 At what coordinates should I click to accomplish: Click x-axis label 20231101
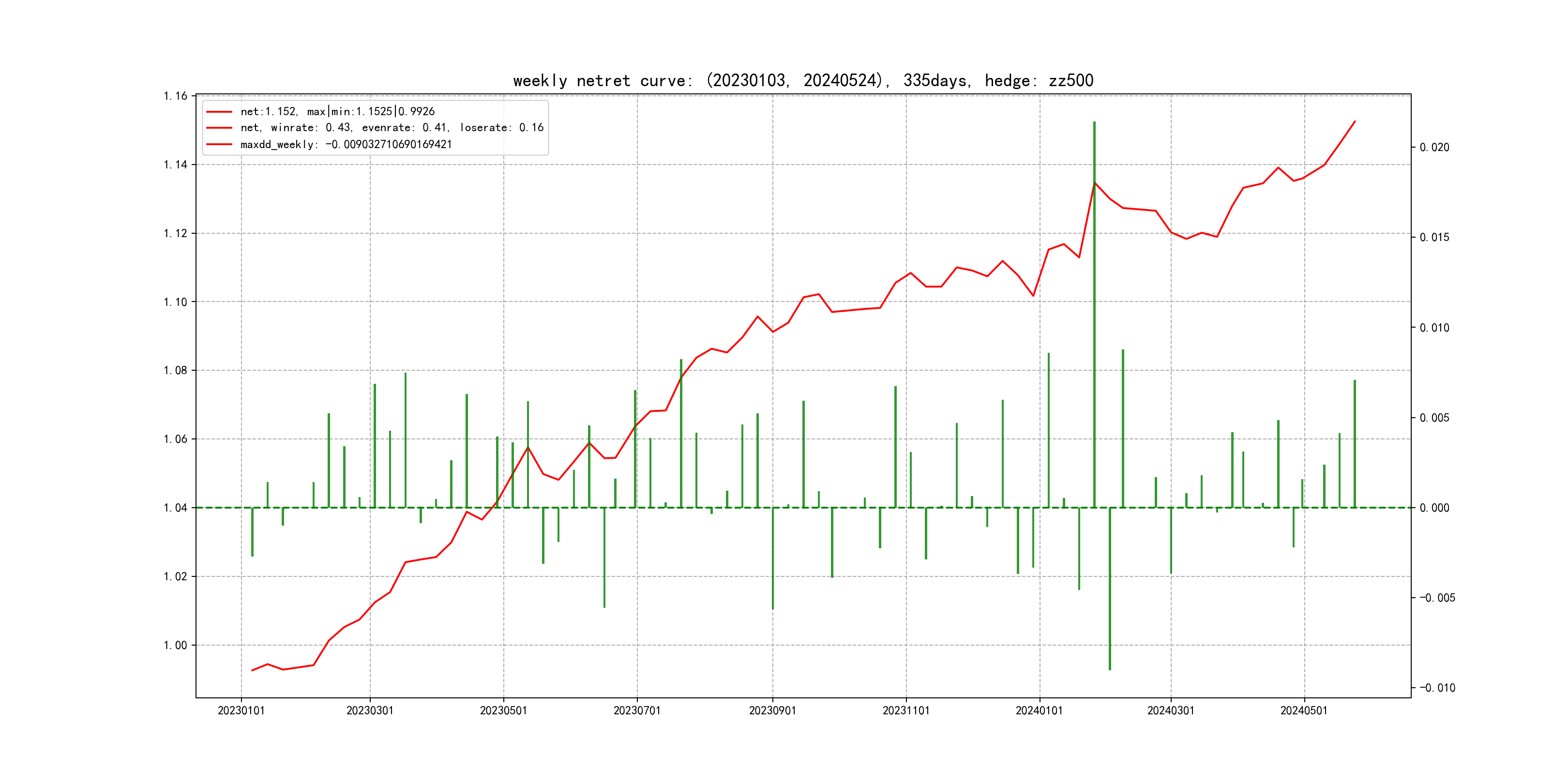[906, 711]
